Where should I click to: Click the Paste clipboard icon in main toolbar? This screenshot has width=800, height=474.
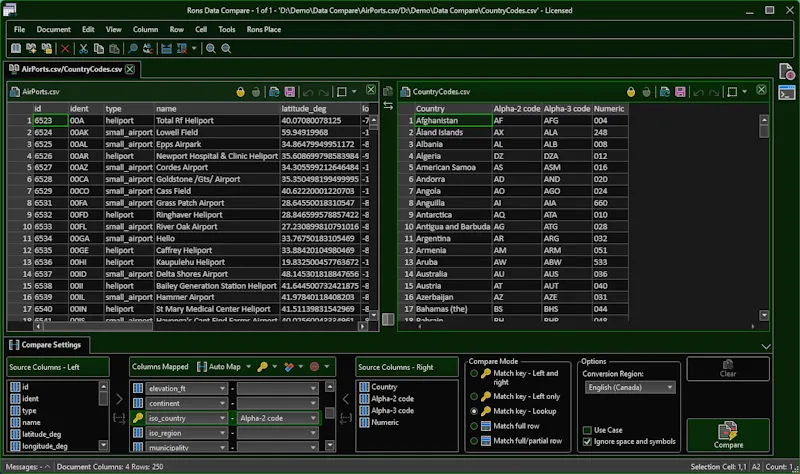click(x=114, y=48)
